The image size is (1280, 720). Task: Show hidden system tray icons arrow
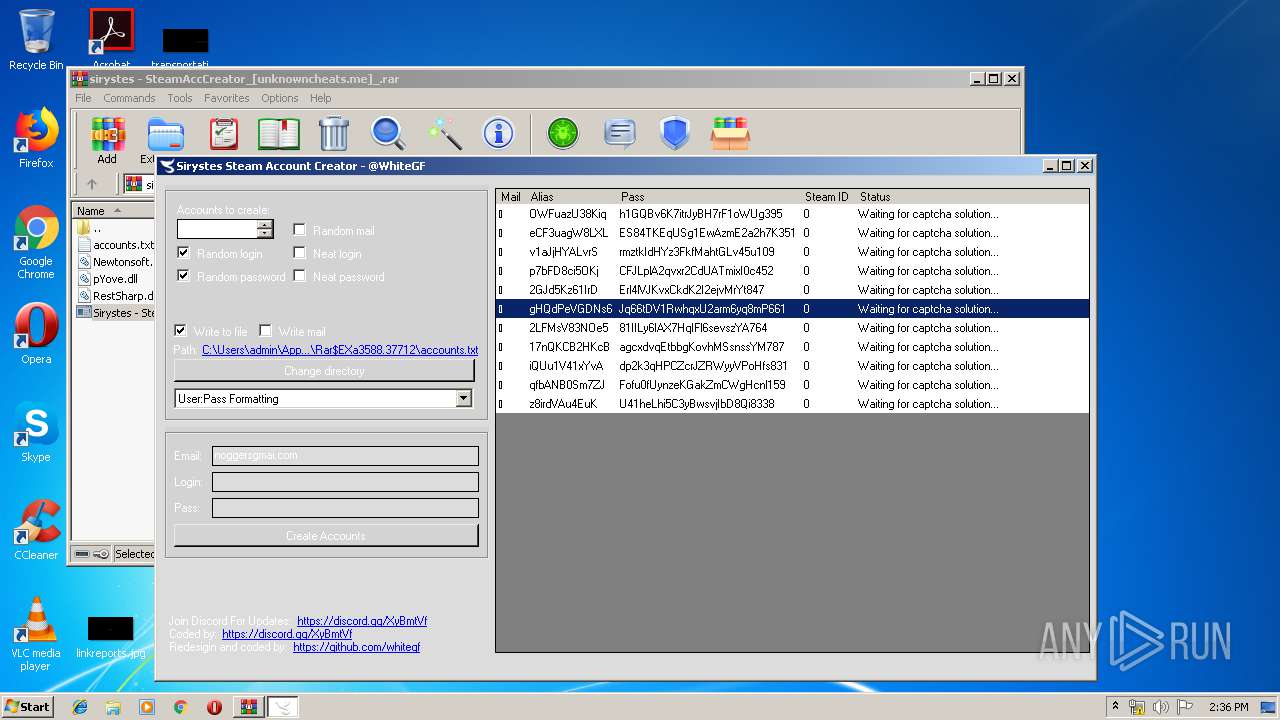coord(1116,707)
